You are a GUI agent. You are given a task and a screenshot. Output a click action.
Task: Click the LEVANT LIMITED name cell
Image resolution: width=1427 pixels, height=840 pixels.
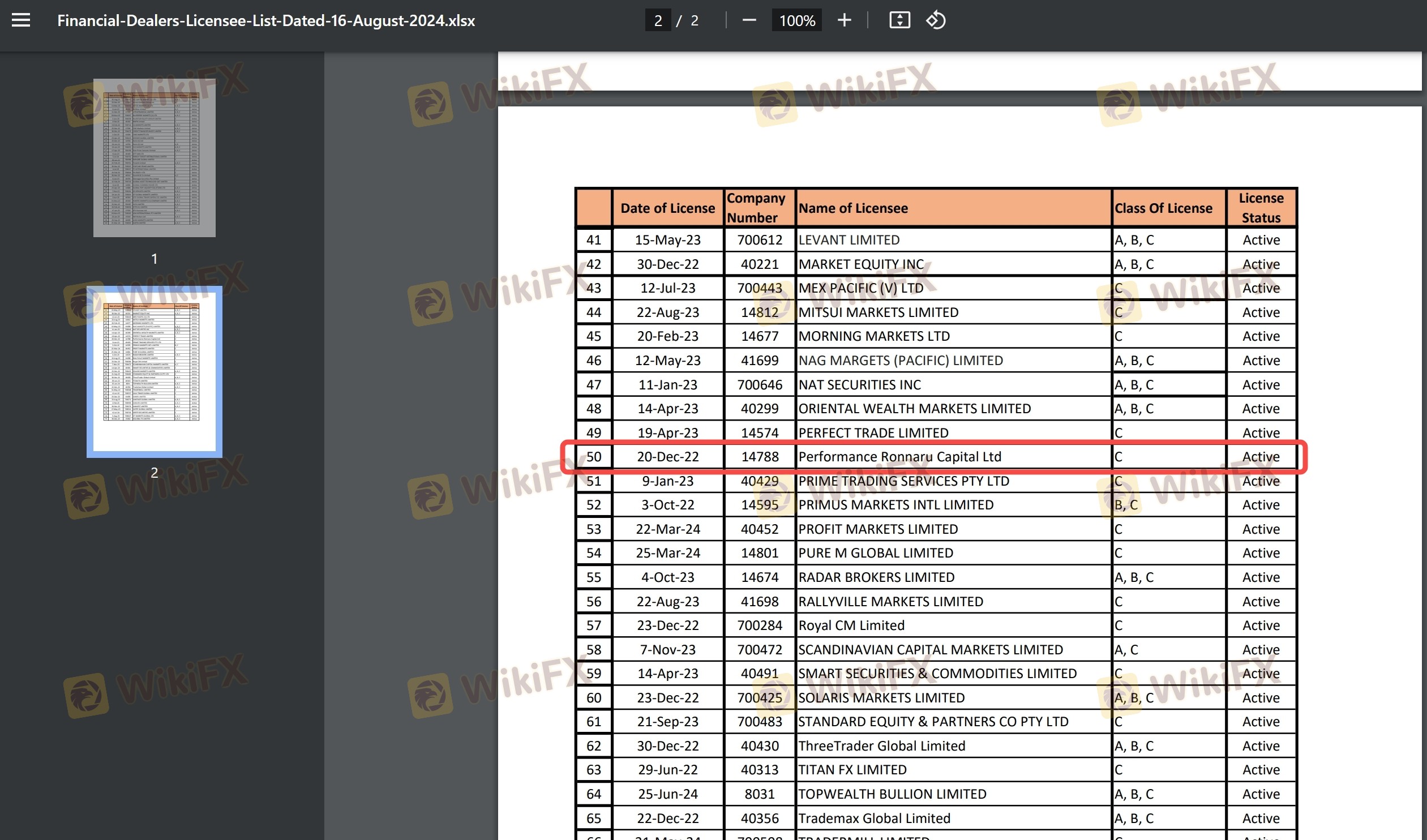point(849,240)
